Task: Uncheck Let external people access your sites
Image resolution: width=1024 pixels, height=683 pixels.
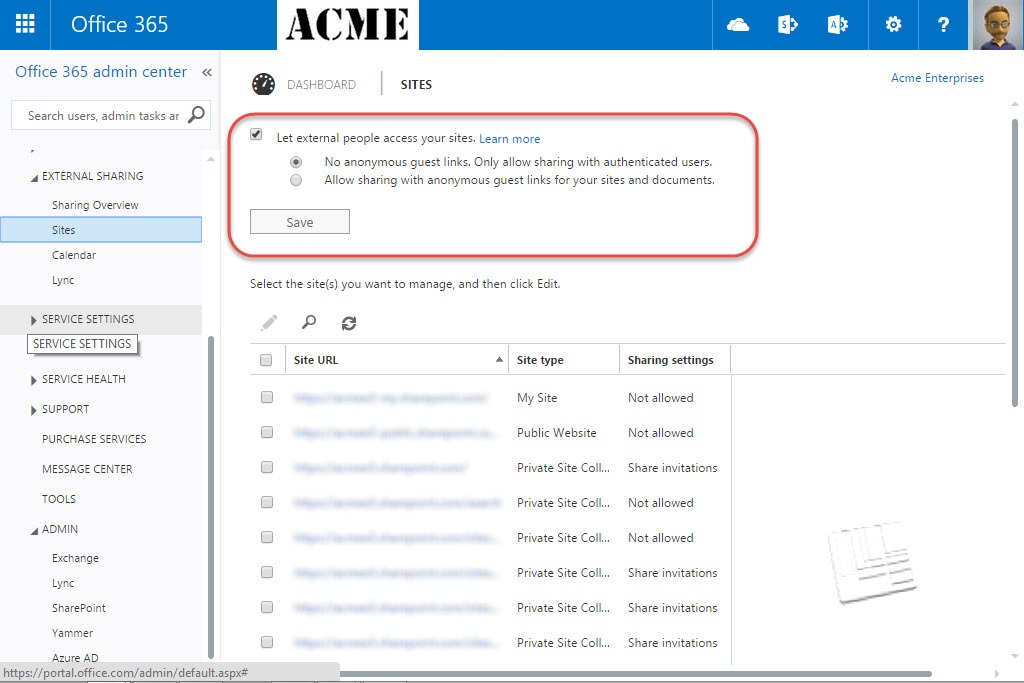Action: coord(257,136)
